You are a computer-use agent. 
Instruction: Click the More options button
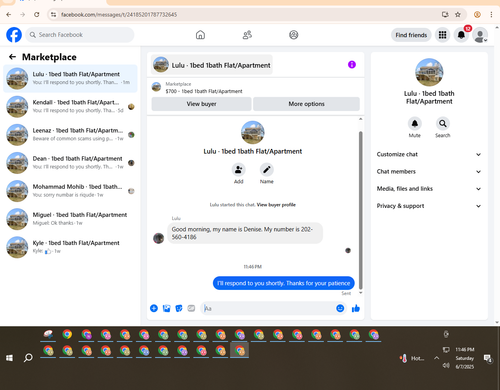[306, 104]
